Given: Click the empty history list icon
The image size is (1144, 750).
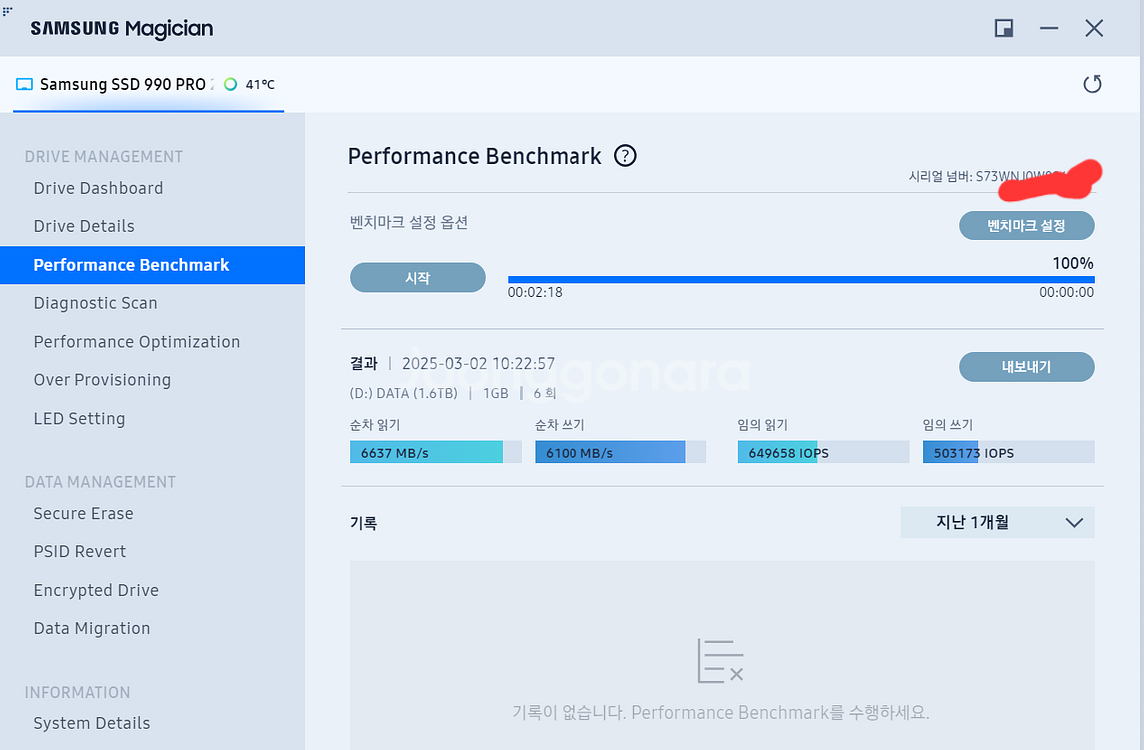Looking at the screenshot, I should (720, 660).
